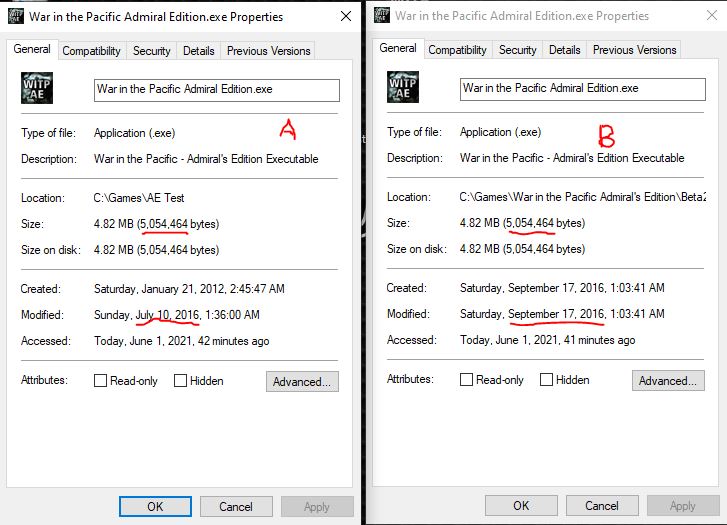Click title bar app icon of right Properties window
Viewport: 727px width, 525px height.
pyautogui.click(x=382, y=15)
